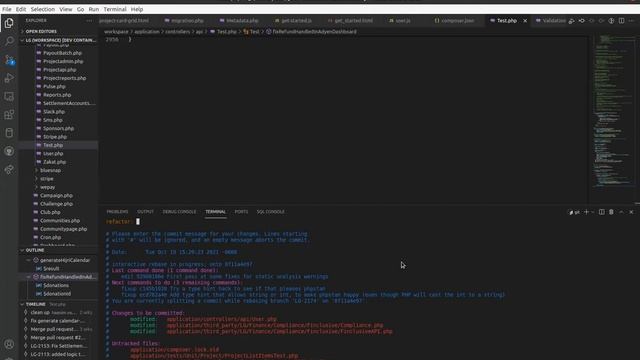640x360 pixels.
Task: Open Stripe.php in explorer
Action: pyautogui.click(x=55, y=137)
